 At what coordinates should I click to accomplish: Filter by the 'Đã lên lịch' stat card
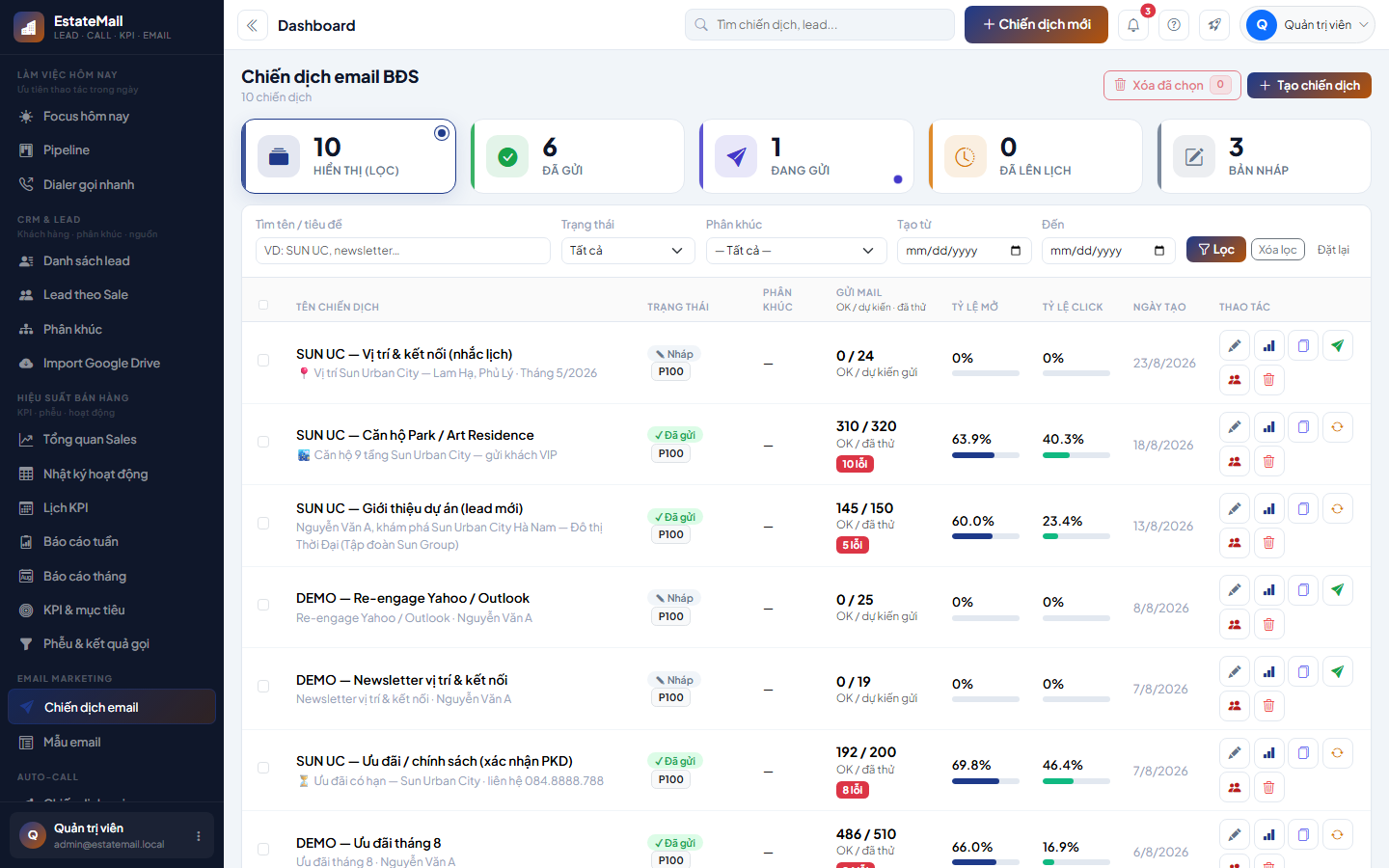(x=1035, y=156)
